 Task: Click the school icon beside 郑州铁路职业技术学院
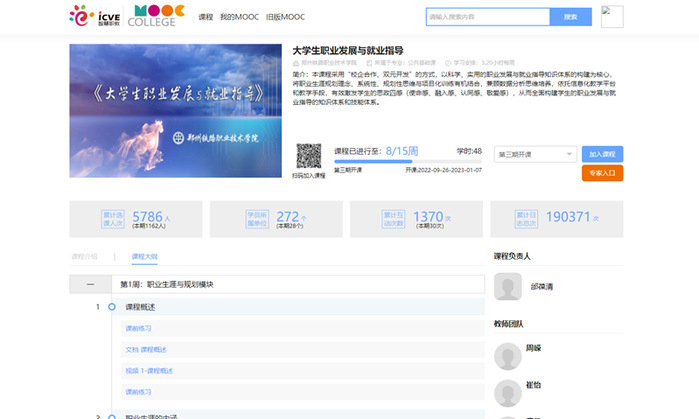296,63
